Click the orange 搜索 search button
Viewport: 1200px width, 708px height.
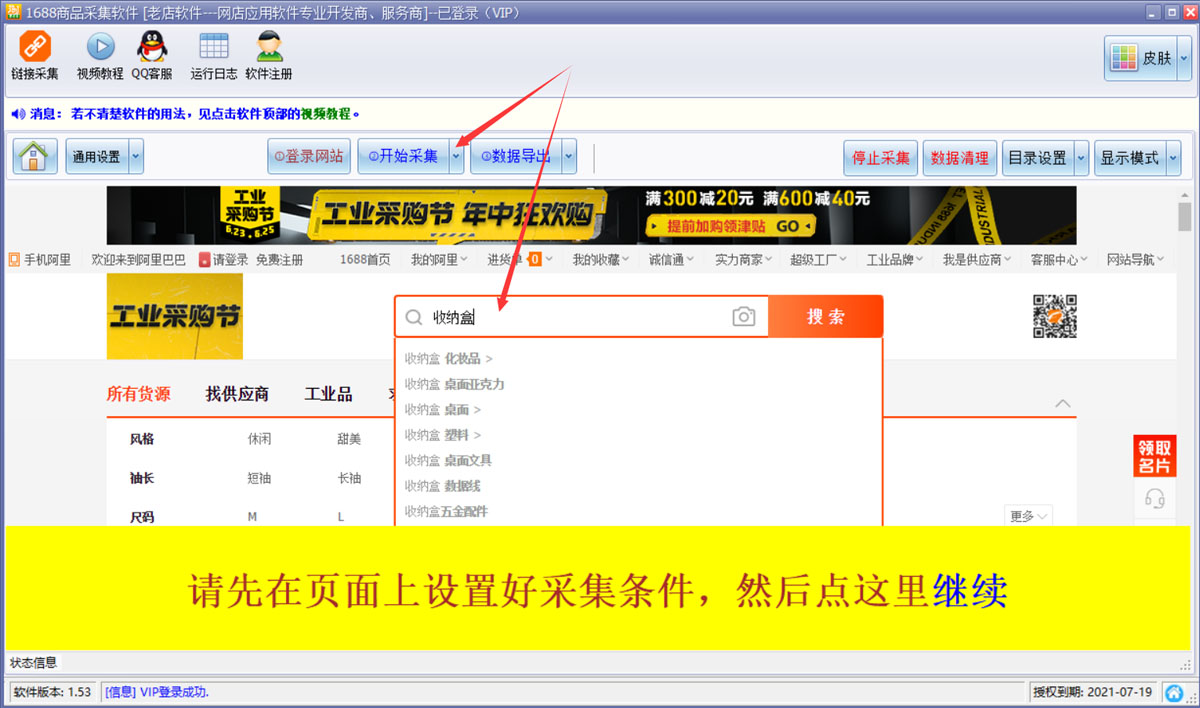coord(826,315)
